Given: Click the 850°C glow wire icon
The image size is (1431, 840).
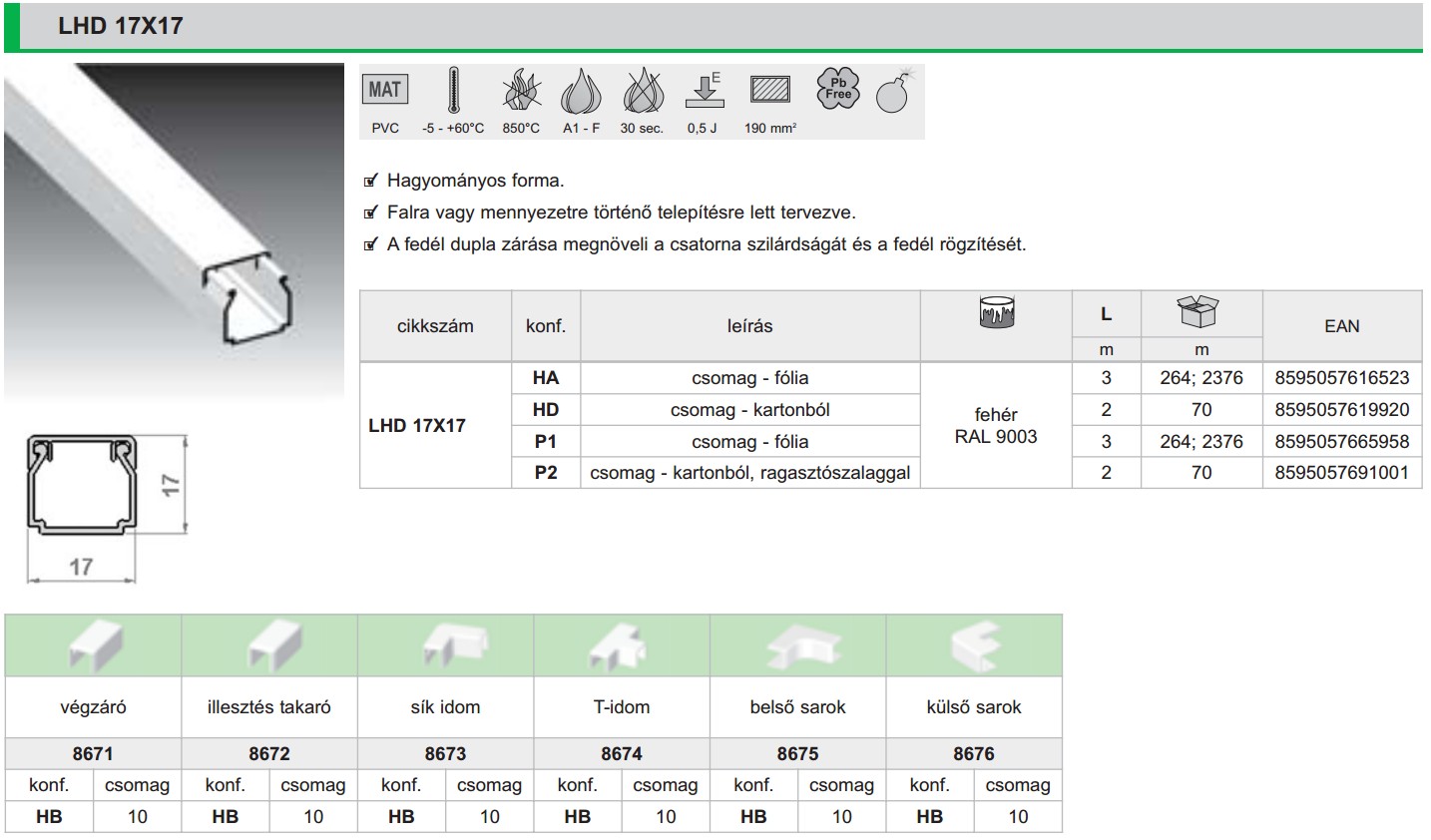Looking at the screenshot, I should [521, 91].
